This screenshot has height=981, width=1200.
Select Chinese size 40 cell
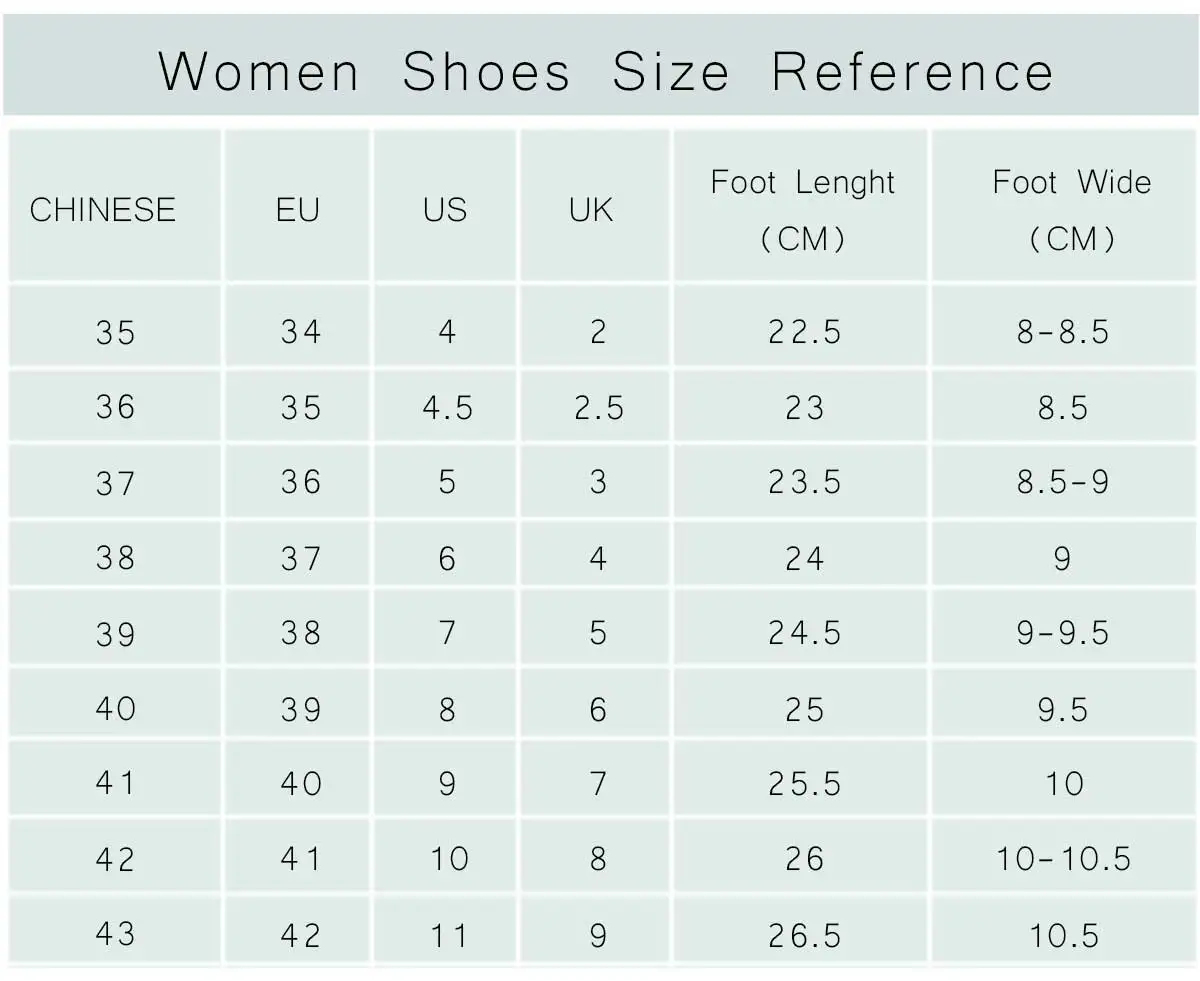point(115,708)
